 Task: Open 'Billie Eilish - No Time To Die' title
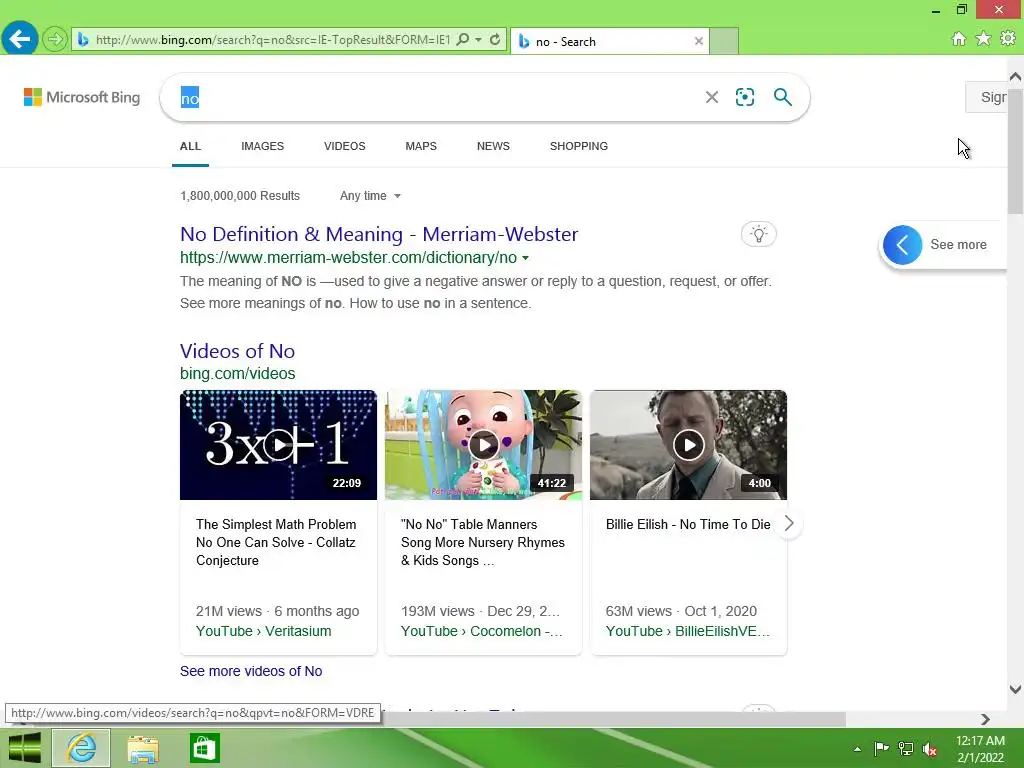pyautogui.click(x=688, y=524)
